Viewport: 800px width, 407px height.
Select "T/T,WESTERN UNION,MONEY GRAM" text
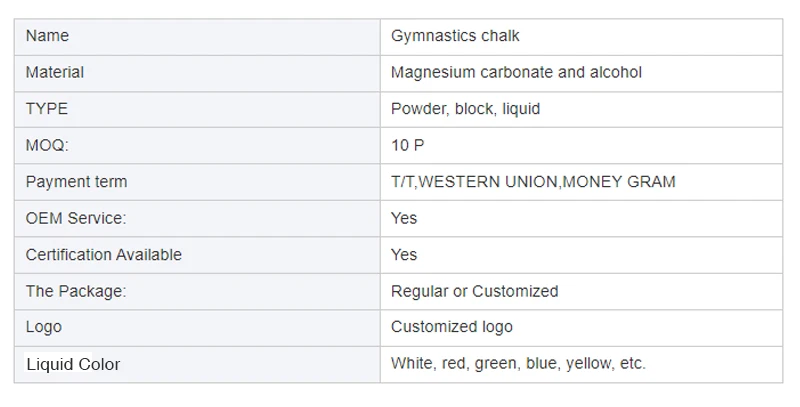coord(533,182)
